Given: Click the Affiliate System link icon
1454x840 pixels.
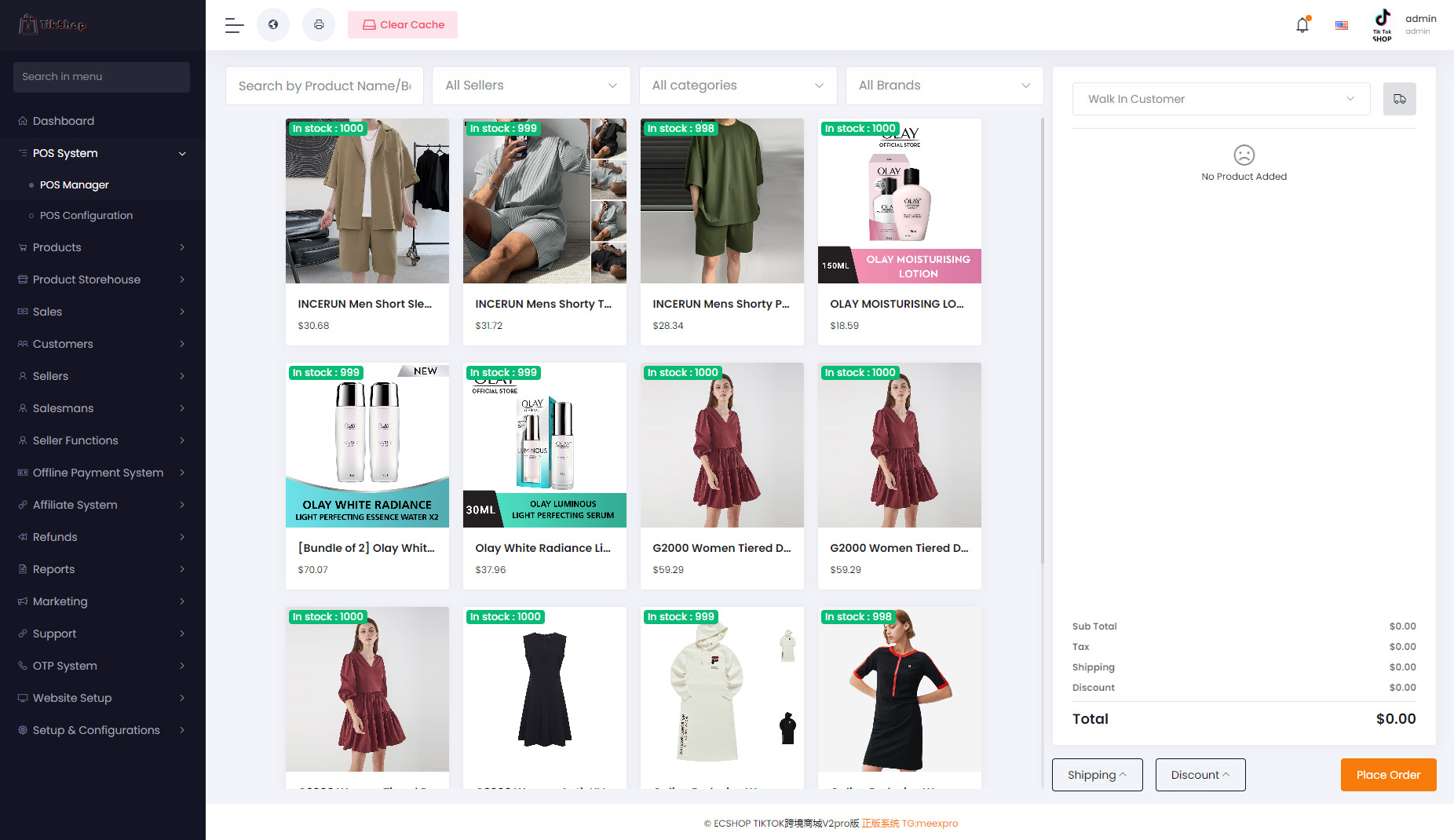Looking at the screenshot, I should point(23,505).
